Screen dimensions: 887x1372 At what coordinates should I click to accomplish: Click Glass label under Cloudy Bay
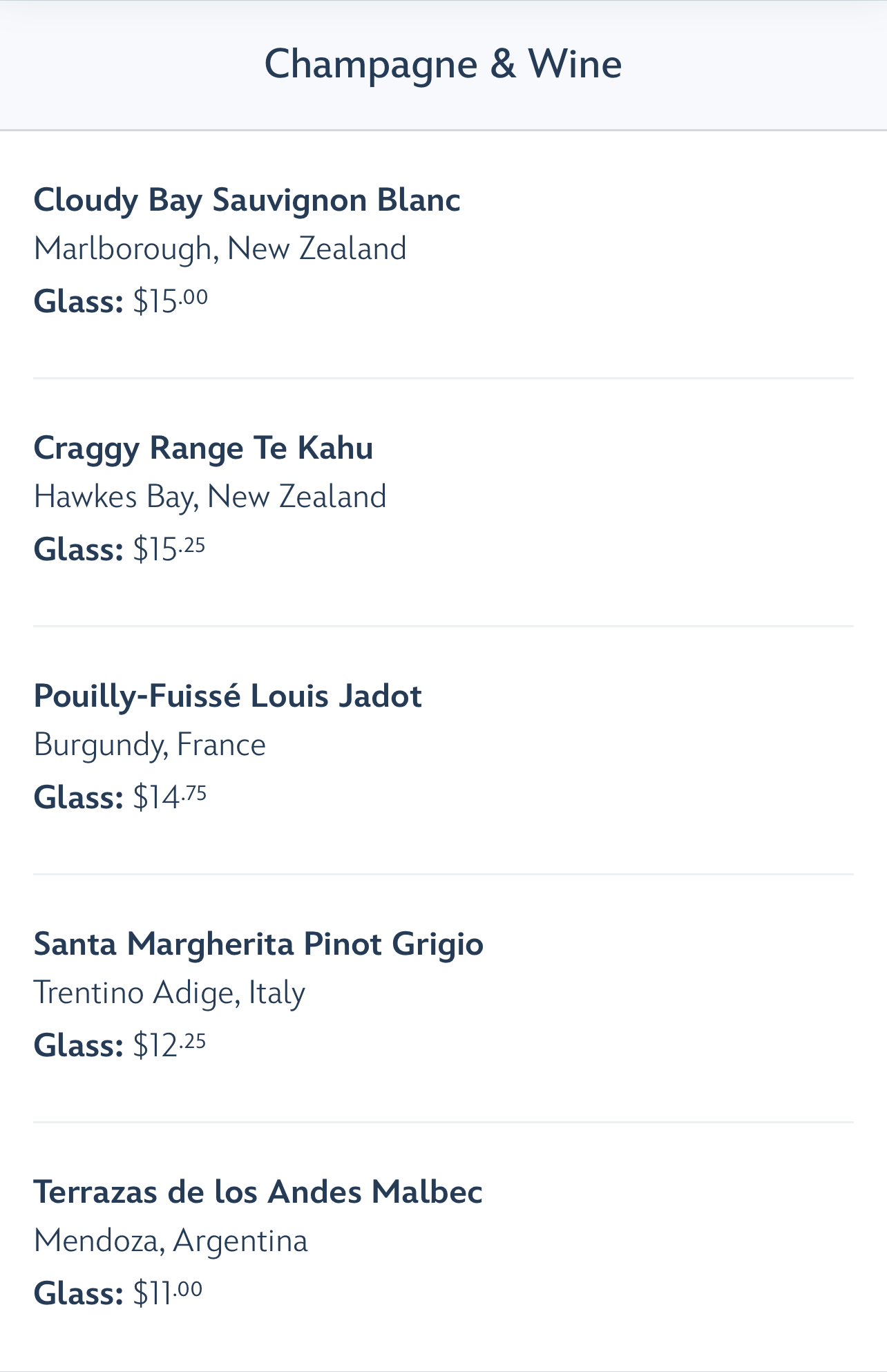79,302
